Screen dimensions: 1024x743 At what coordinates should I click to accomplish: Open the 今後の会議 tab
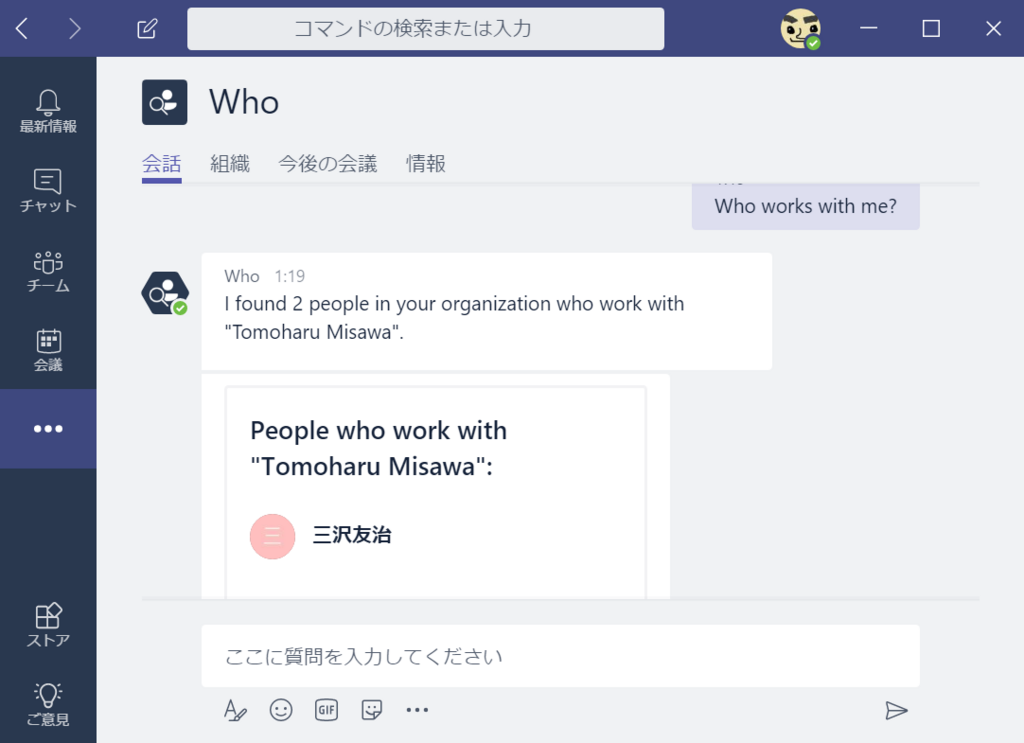pyautogui.click(x=327, y=163)
